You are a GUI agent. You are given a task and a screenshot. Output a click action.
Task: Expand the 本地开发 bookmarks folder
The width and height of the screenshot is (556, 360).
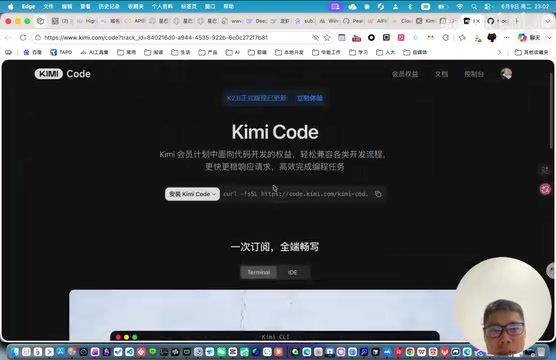coord(289,52)
